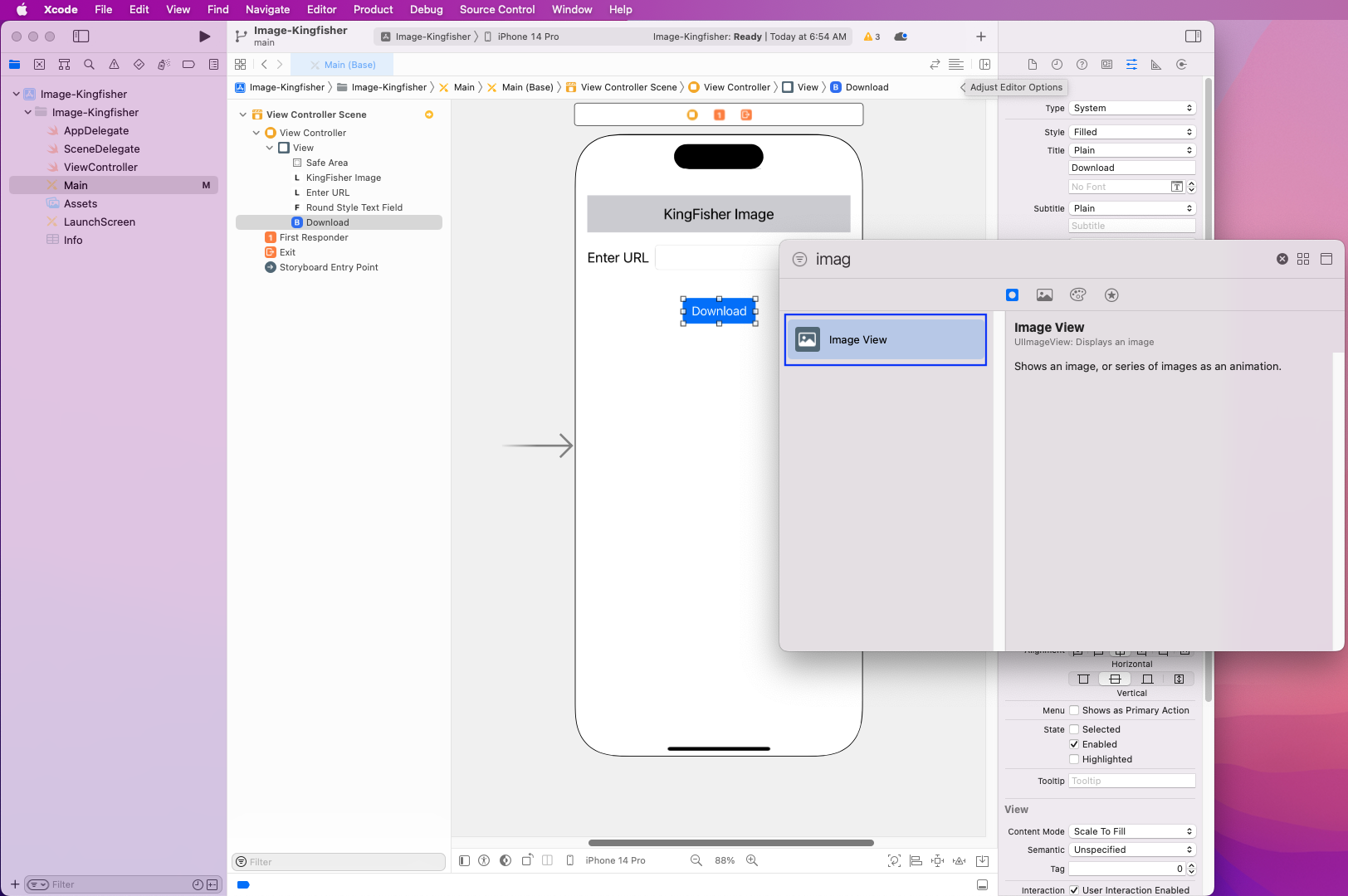
Task: Switch library to icon grid view
Action: click(1303, 259)
